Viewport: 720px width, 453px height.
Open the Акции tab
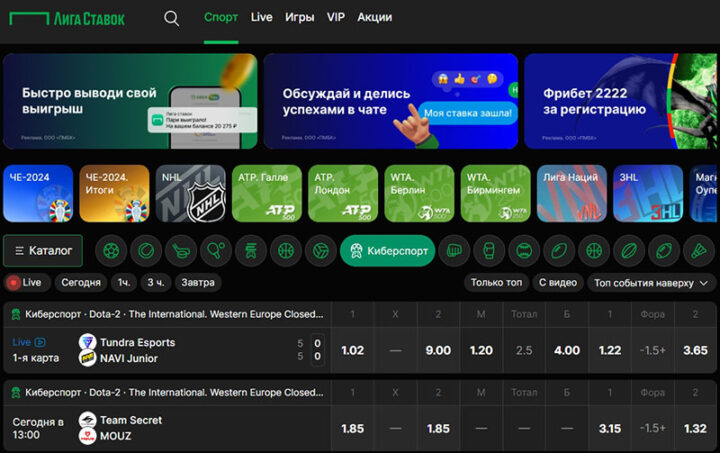tap(375, 17)
